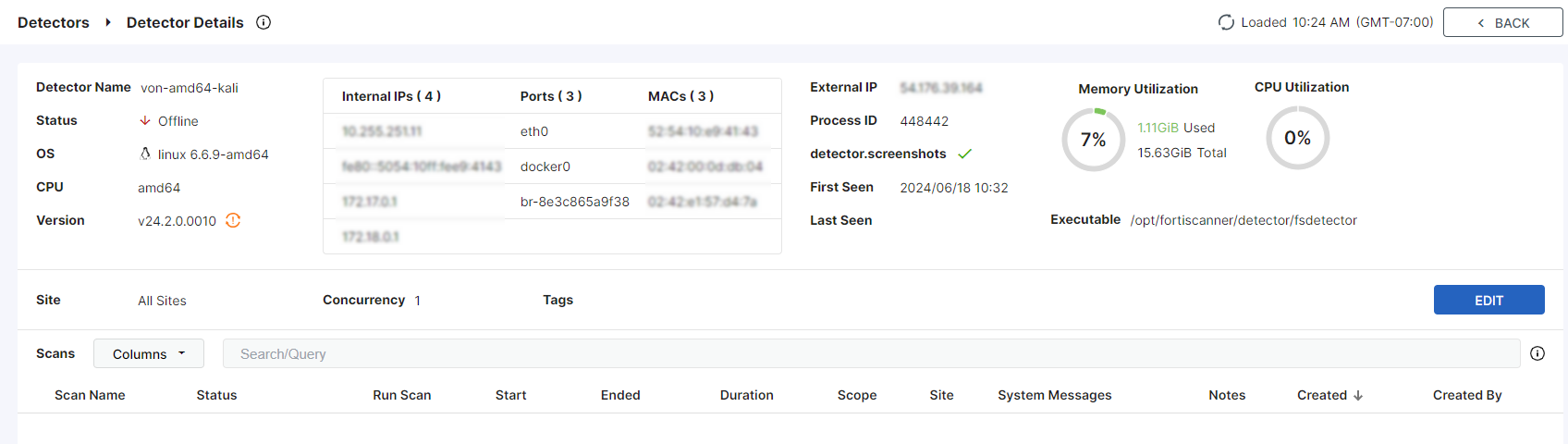Focus the Search/Query input field
This screenshot has width=1568, height=444.
pos(871,353)
